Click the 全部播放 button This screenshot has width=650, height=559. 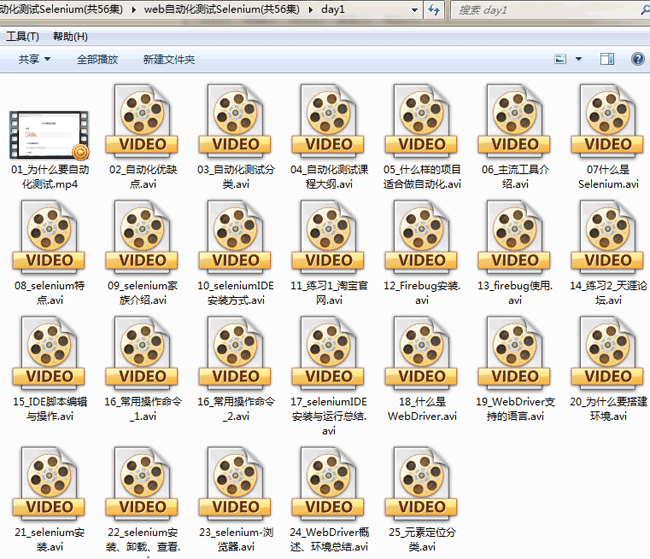click(x=97, y=59)
